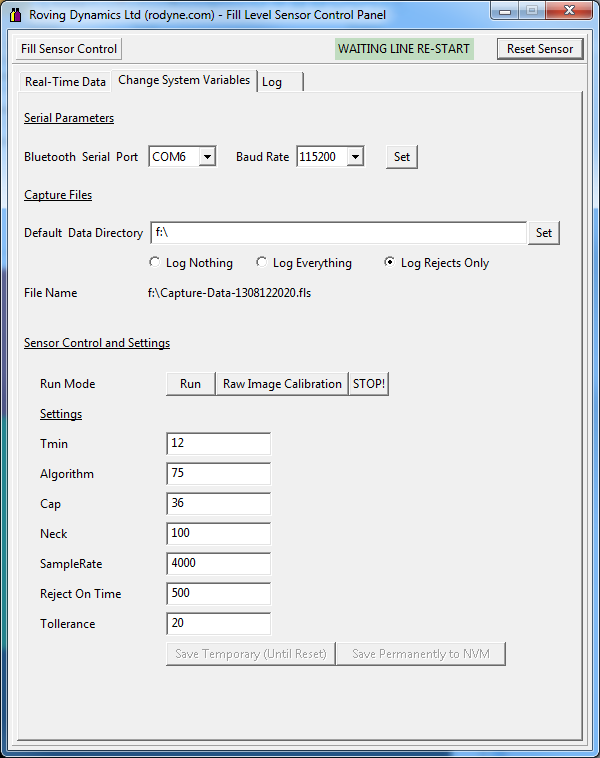Viewport: 600px width, 758px height.
Task: Minimize the Fill Level Sensor window
Action: coord(505,11)
